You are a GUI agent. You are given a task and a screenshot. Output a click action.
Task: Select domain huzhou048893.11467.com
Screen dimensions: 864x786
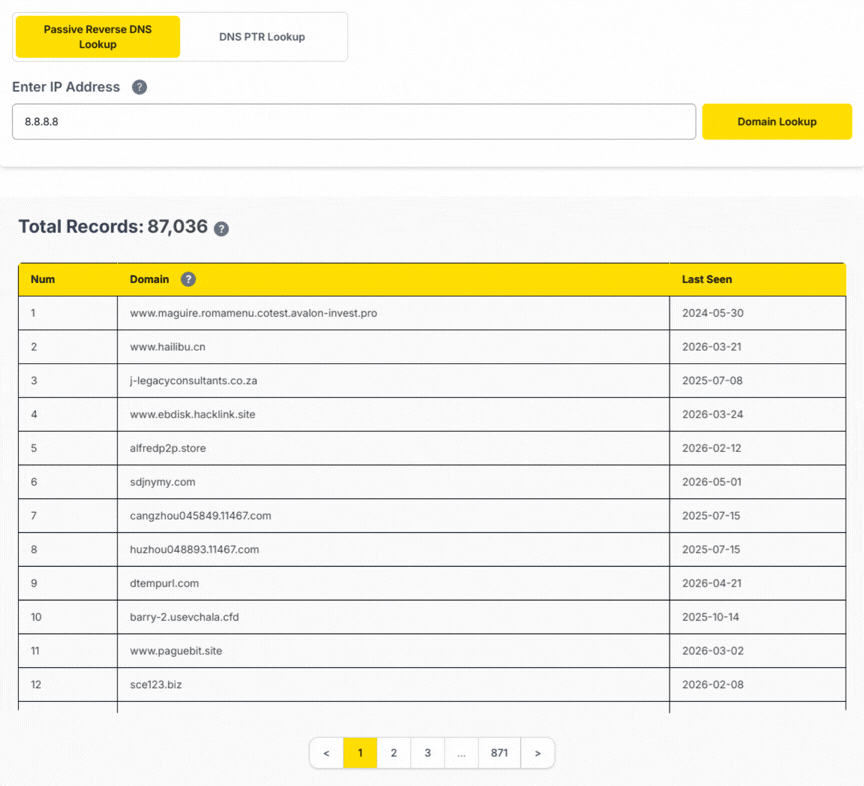coord(195,550)
